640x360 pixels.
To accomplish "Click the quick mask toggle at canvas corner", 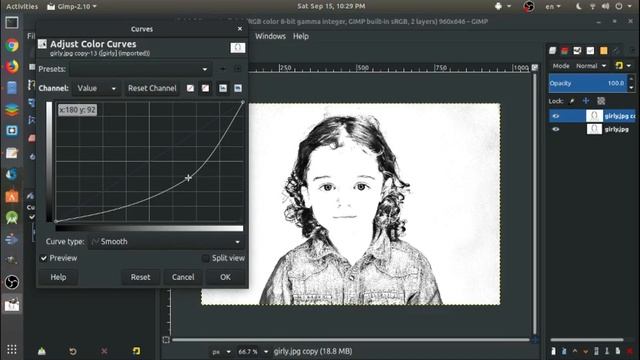I will click(166, 340).
